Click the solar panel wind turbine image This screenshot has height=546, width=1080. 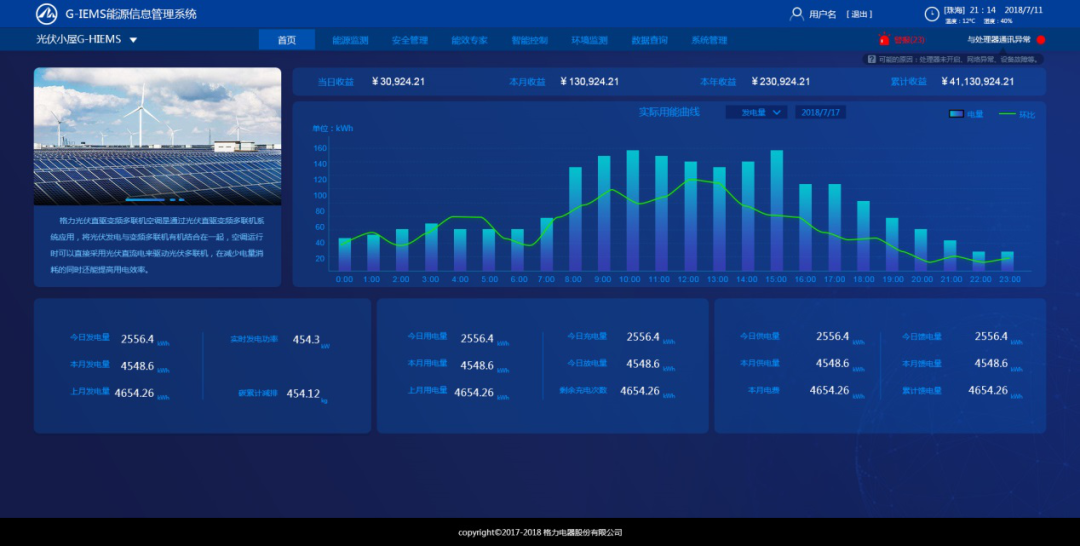157,136
